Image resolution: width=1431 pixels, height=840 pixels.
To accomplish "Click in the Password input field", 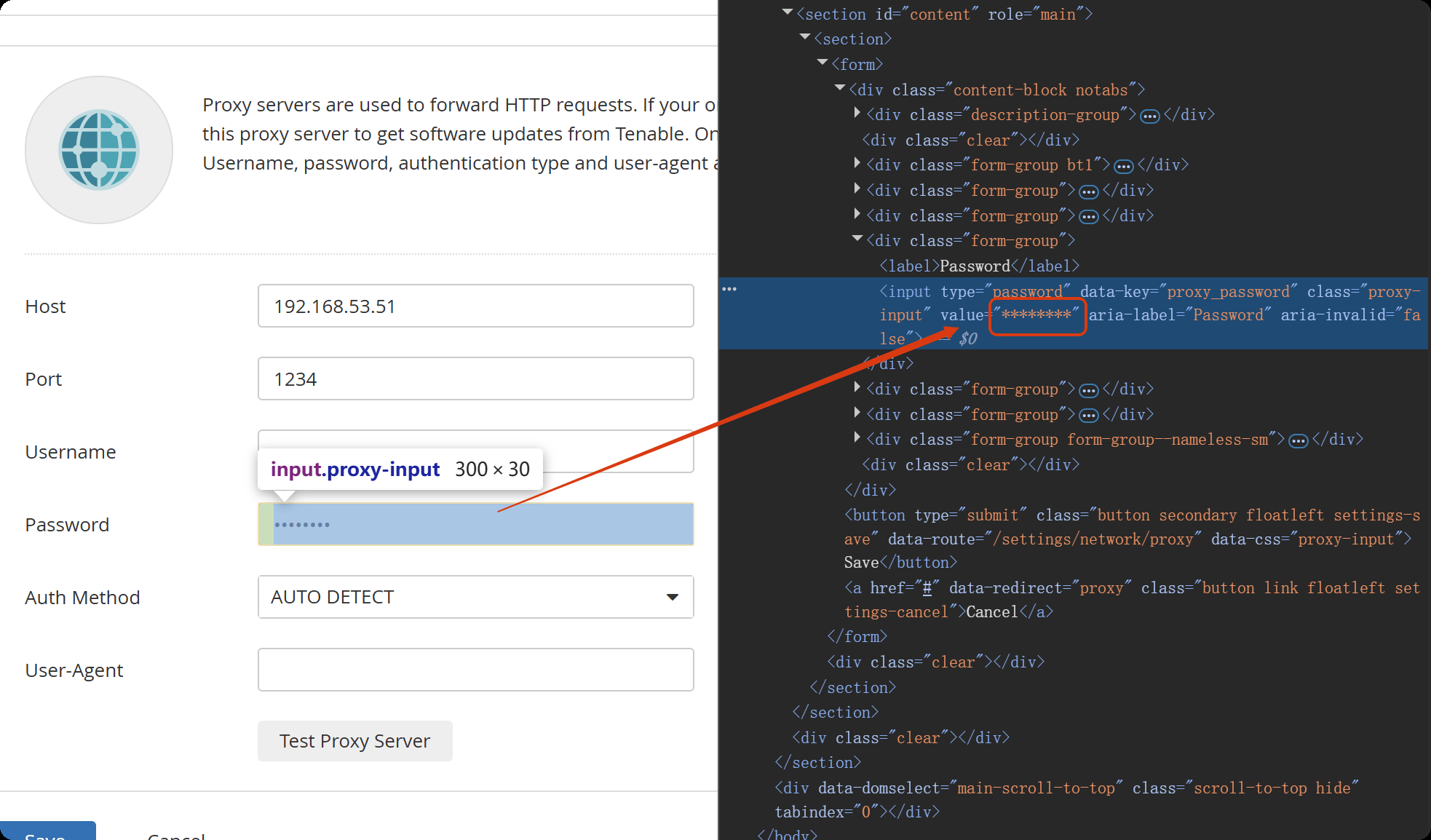I will pyautogui.click(x=475, y=524).
